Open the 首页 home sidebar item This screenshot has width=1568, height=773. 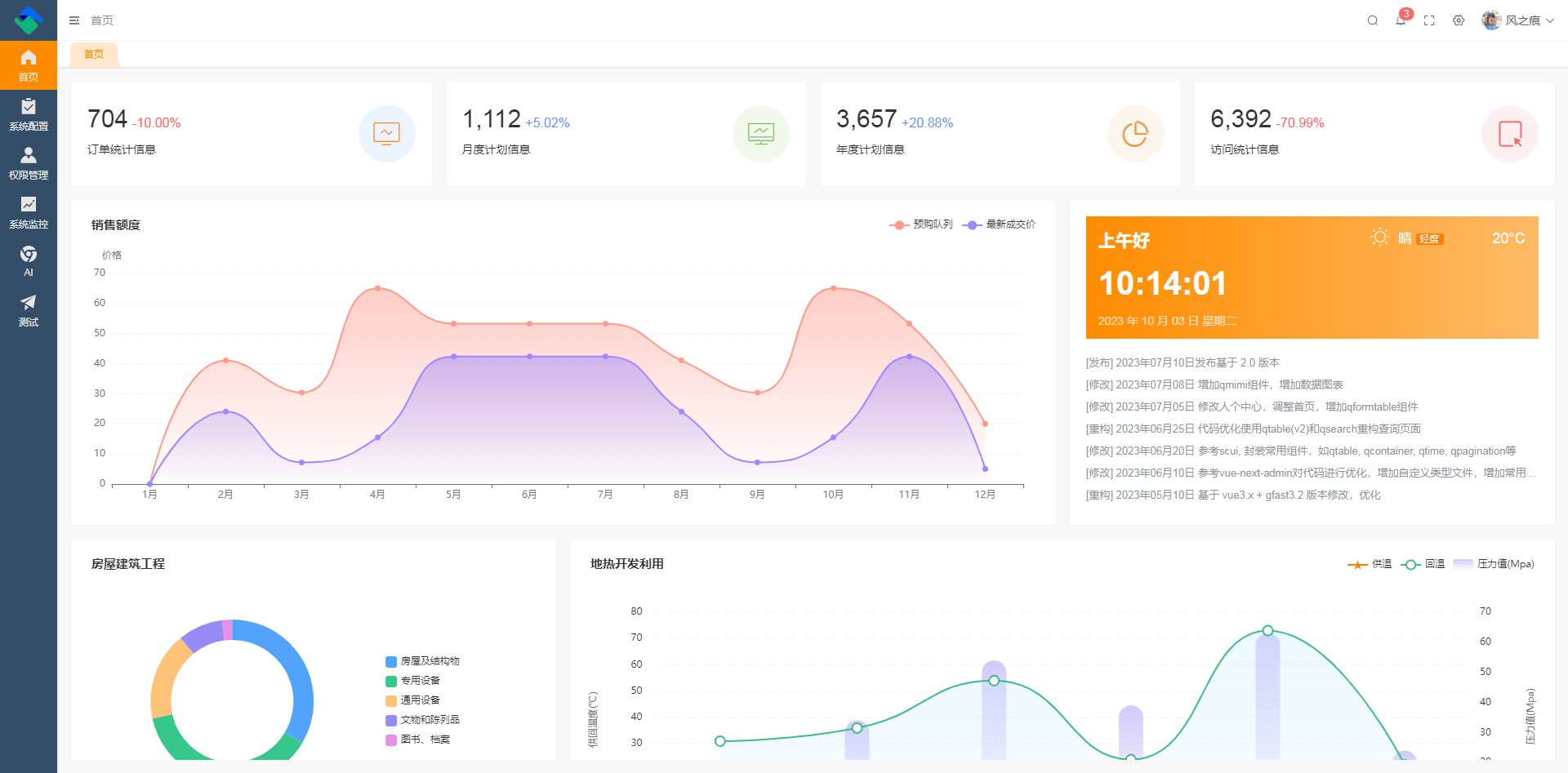tap(29, 65)
